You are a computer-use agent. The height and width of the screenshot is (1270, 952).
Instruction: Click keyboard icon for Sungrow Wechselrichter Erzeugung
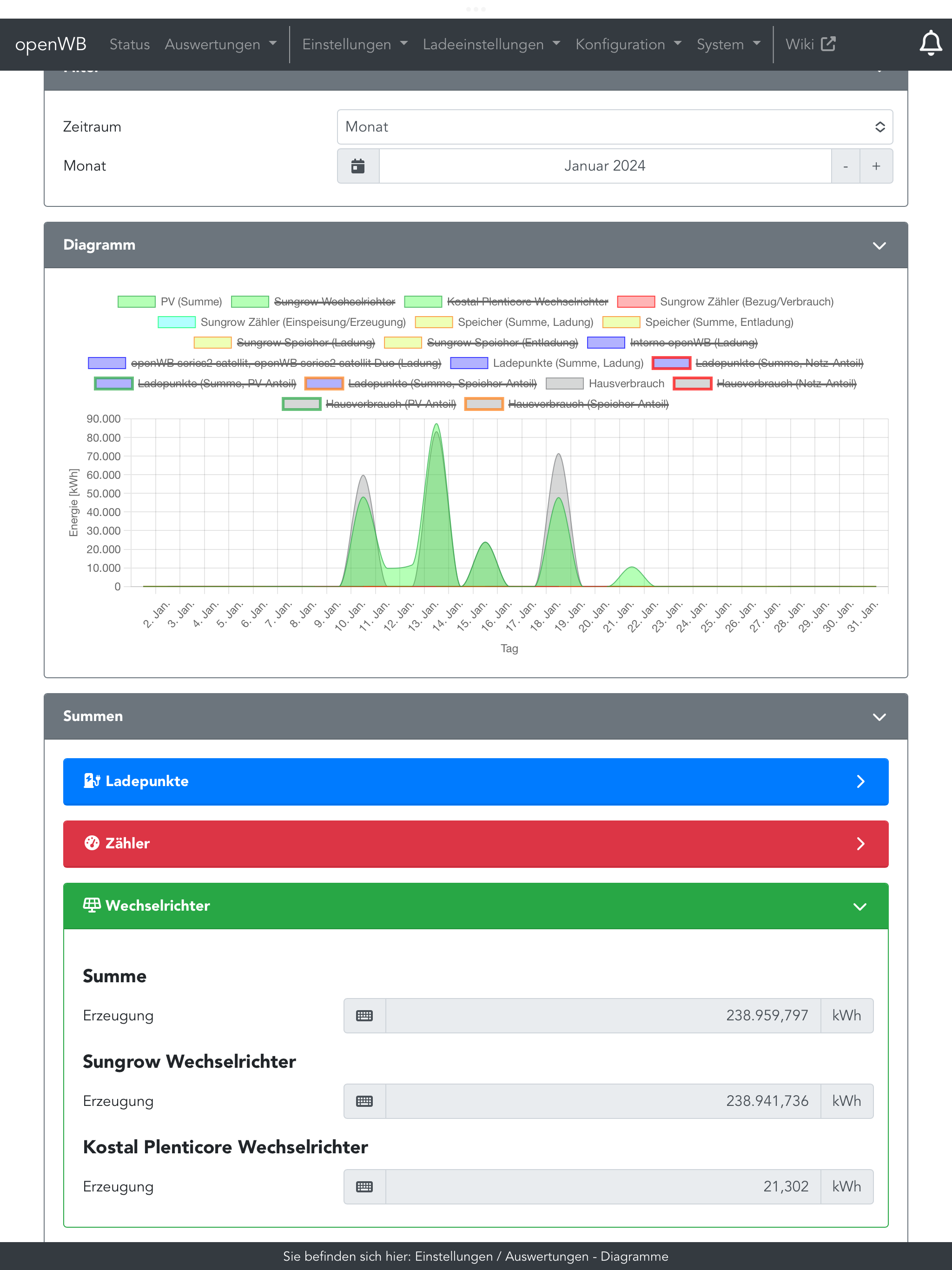click(x=364, y=1101)
